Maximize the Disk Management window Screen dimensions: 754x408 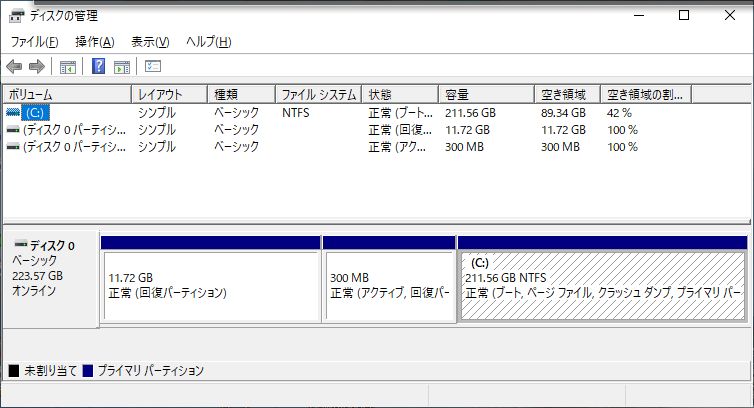click(684, 15)
